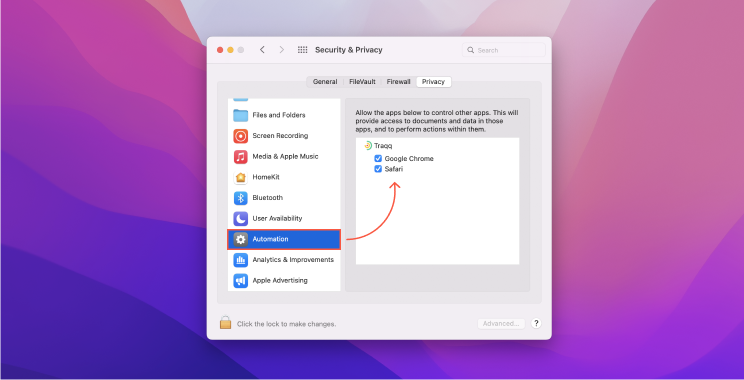Screen dimensions: 744x380
Task: Select the Privacy tab
Action: tap(433, 82)
